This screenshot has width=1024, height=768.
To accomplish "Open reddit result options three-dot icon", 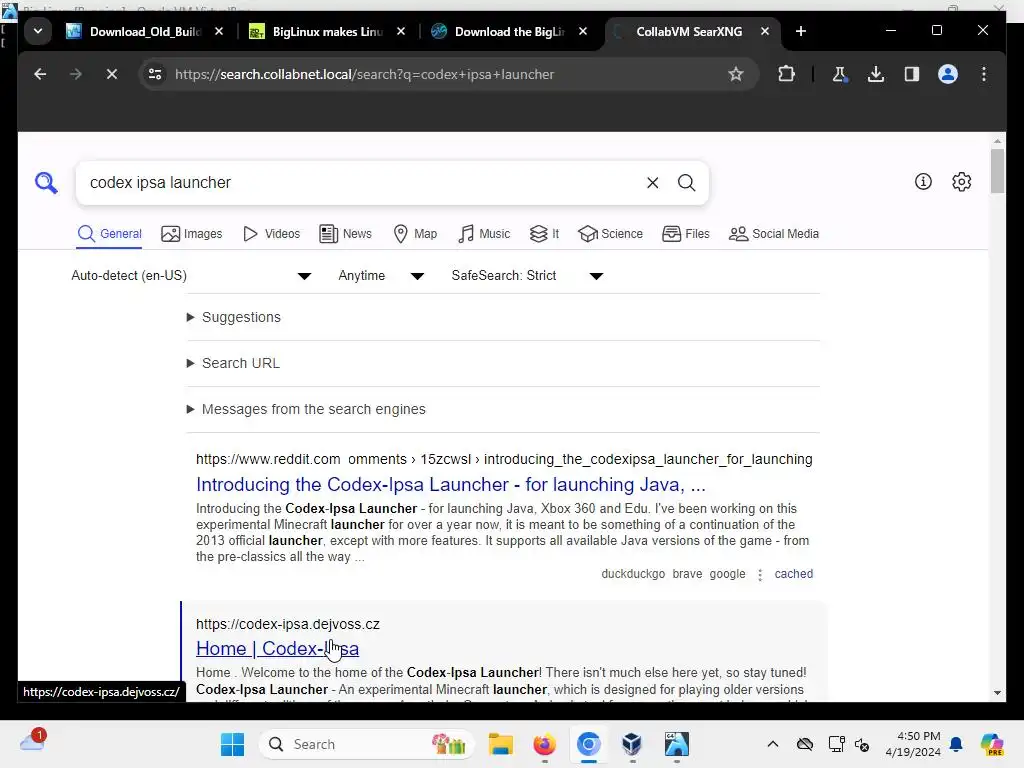I will point(760,575).
